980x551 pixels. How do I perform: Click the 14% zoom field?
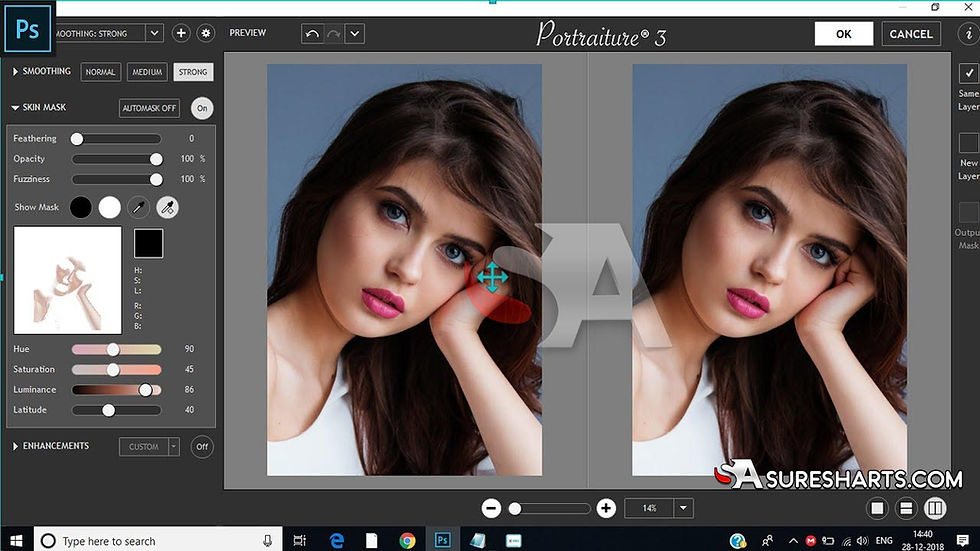click(649, 509)
